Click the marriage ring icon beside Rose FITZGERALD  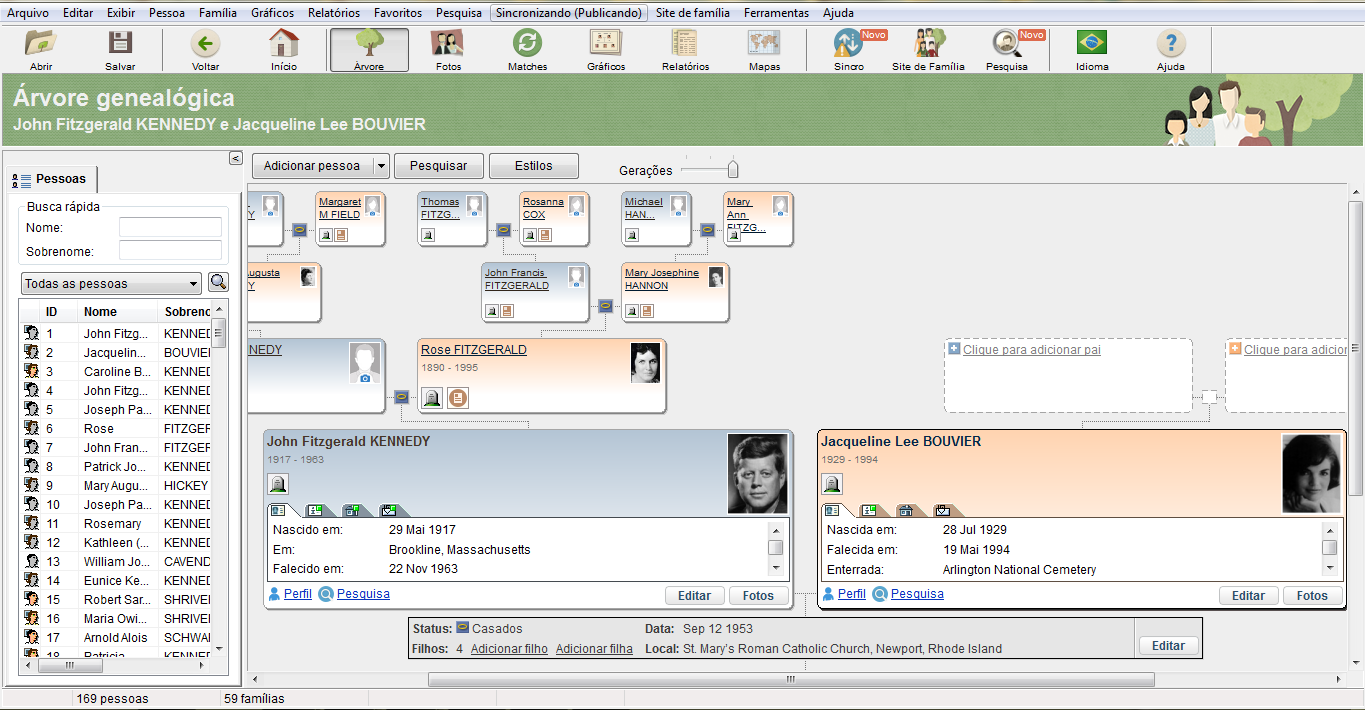pyautogui.click(x=400, y=396)
